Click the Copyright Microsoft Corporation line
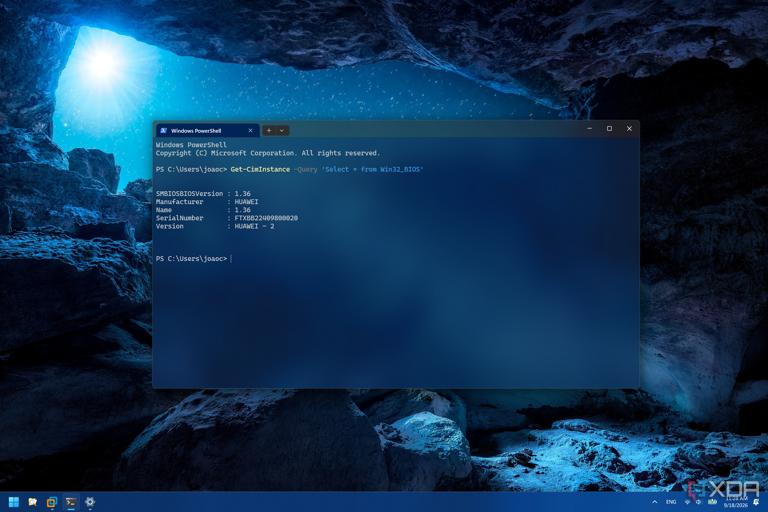768x512 pixels. pos(267,153)
